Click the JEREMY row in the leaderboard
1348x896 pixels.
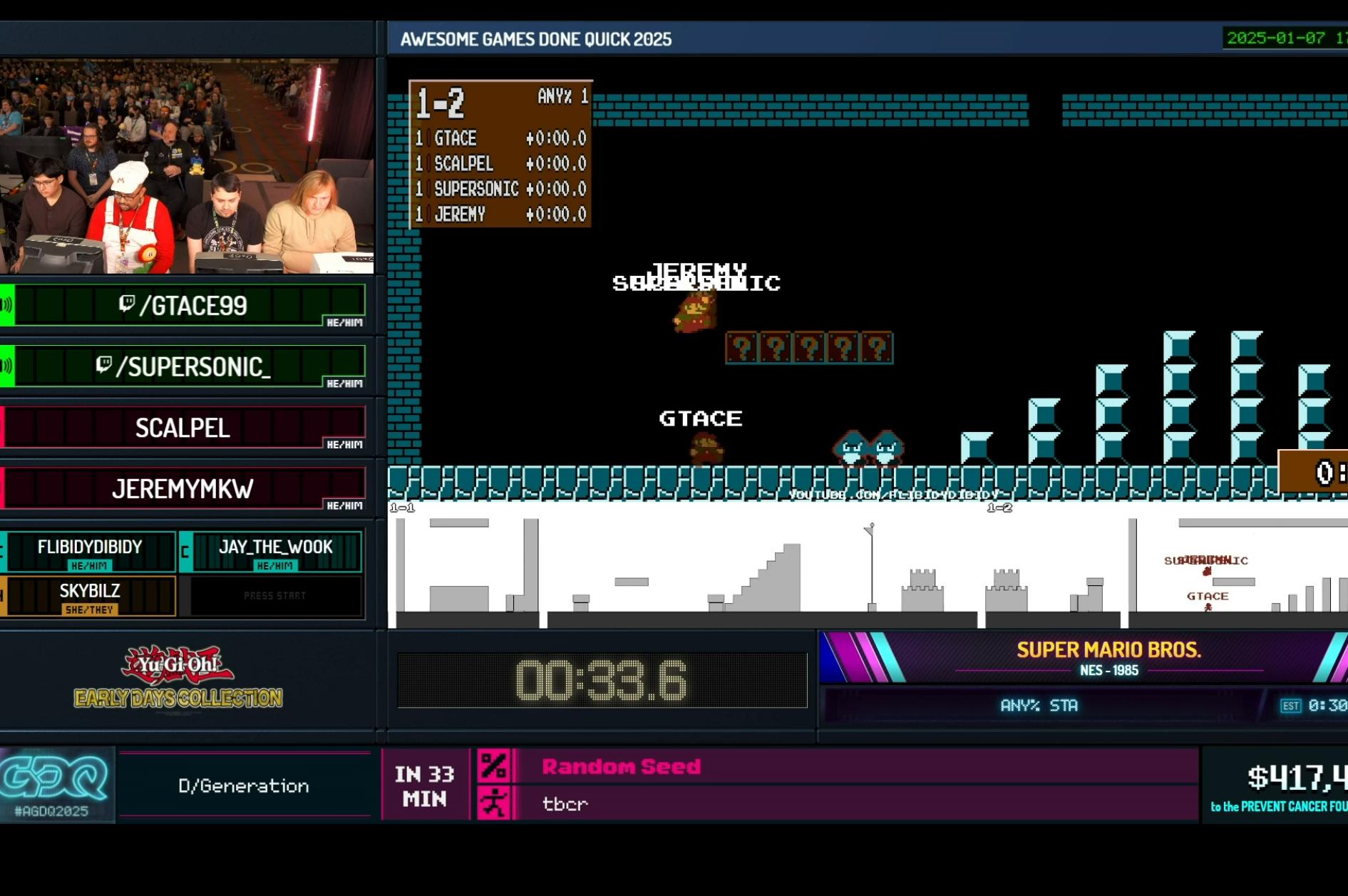500,214
